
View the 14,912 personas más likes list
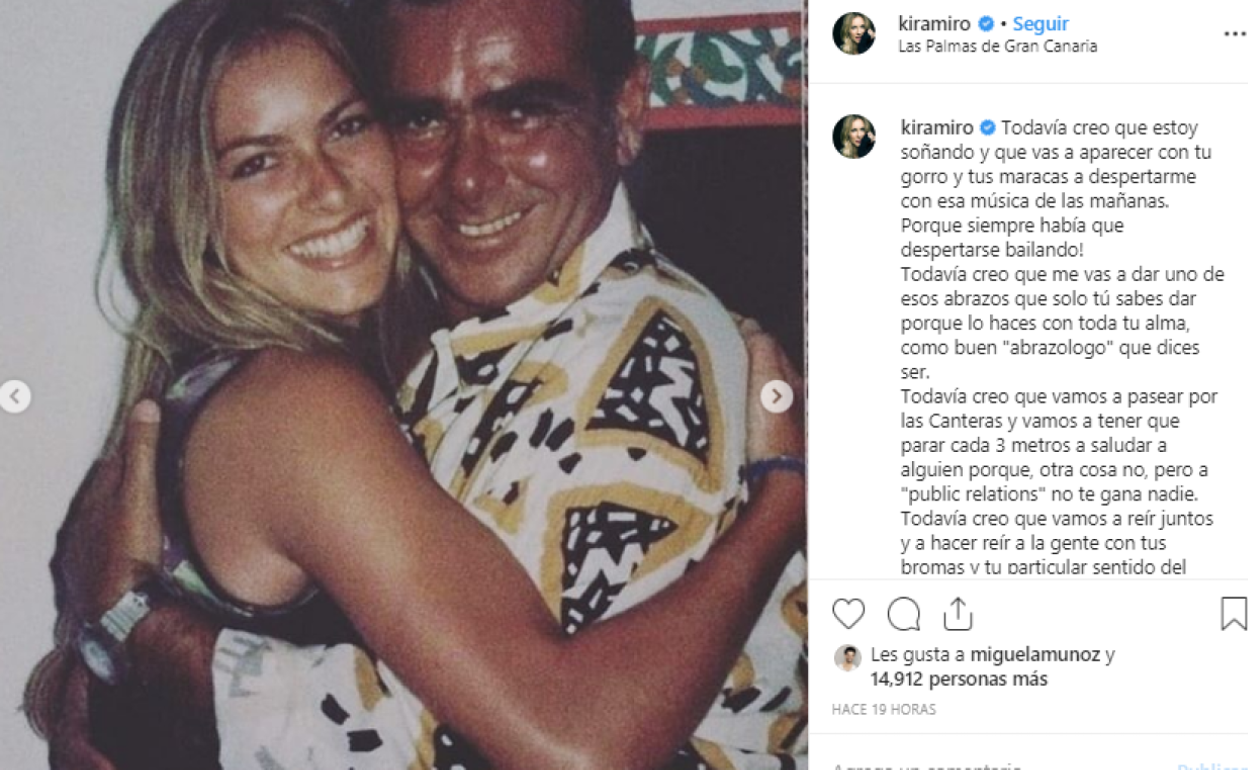958,679
